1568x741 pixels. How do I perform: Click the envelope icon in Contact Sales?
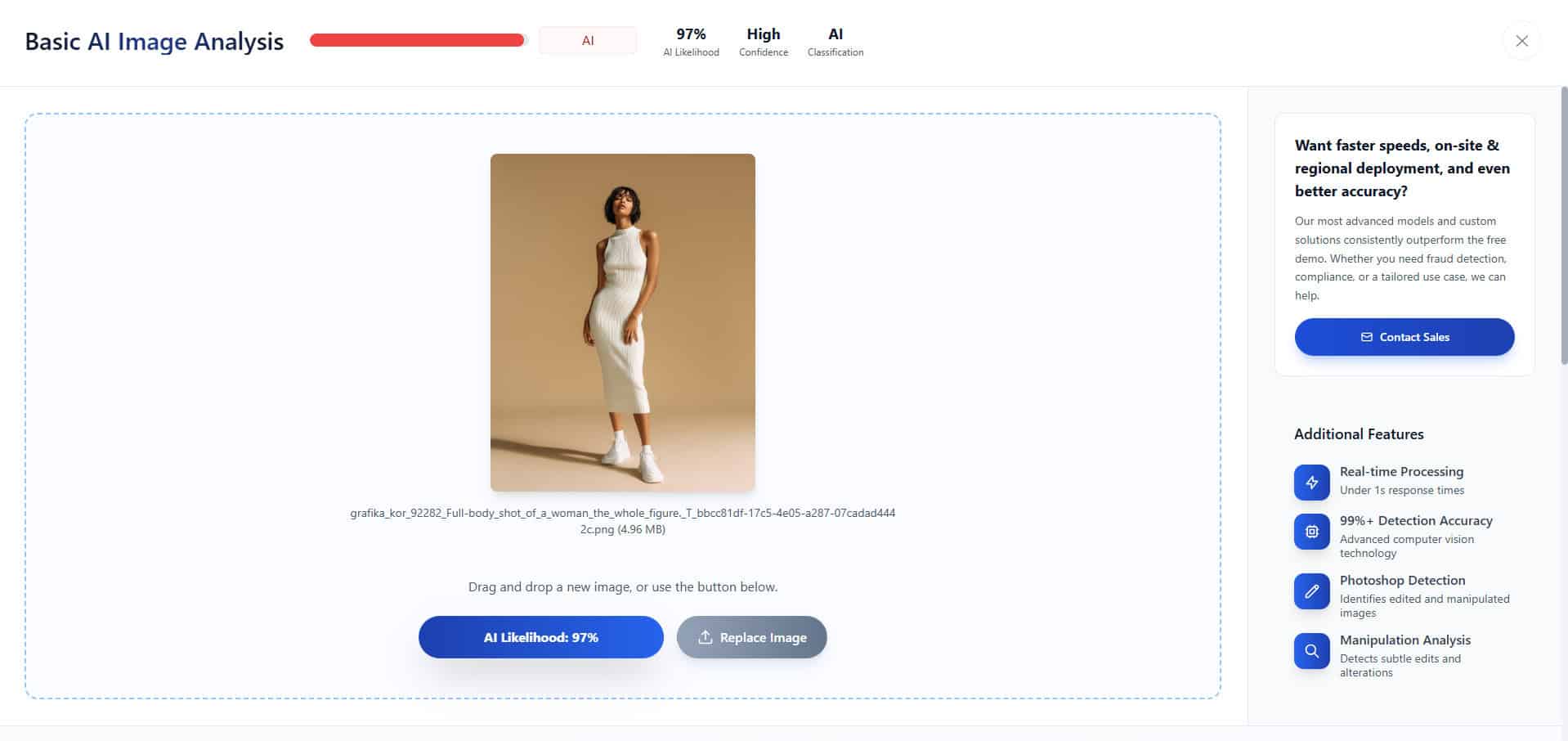coord(1366,337)
